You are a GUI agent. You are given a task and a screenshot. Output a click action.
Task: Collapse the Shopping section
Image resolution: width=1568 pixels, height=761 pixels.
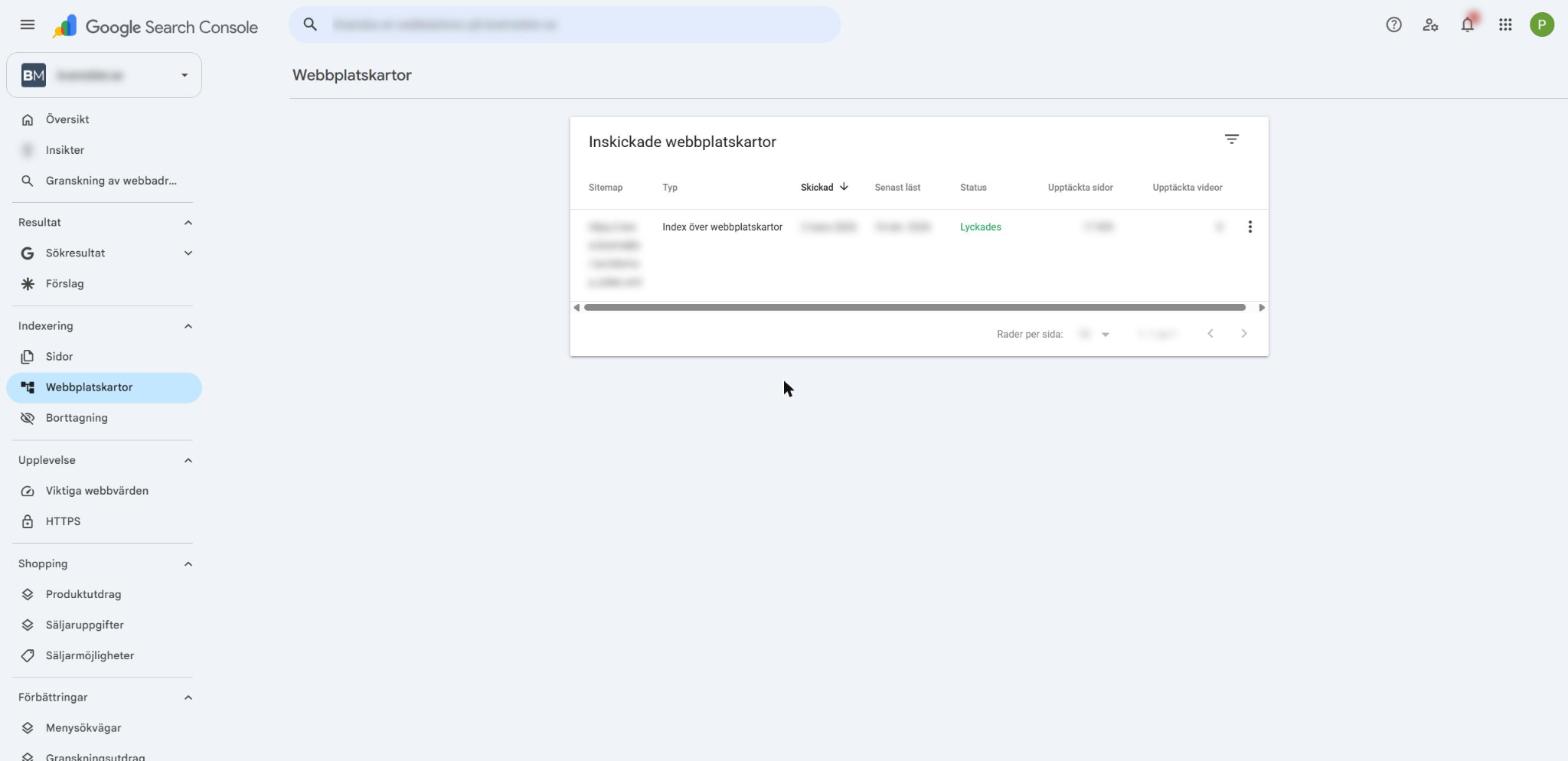[188, 564]
